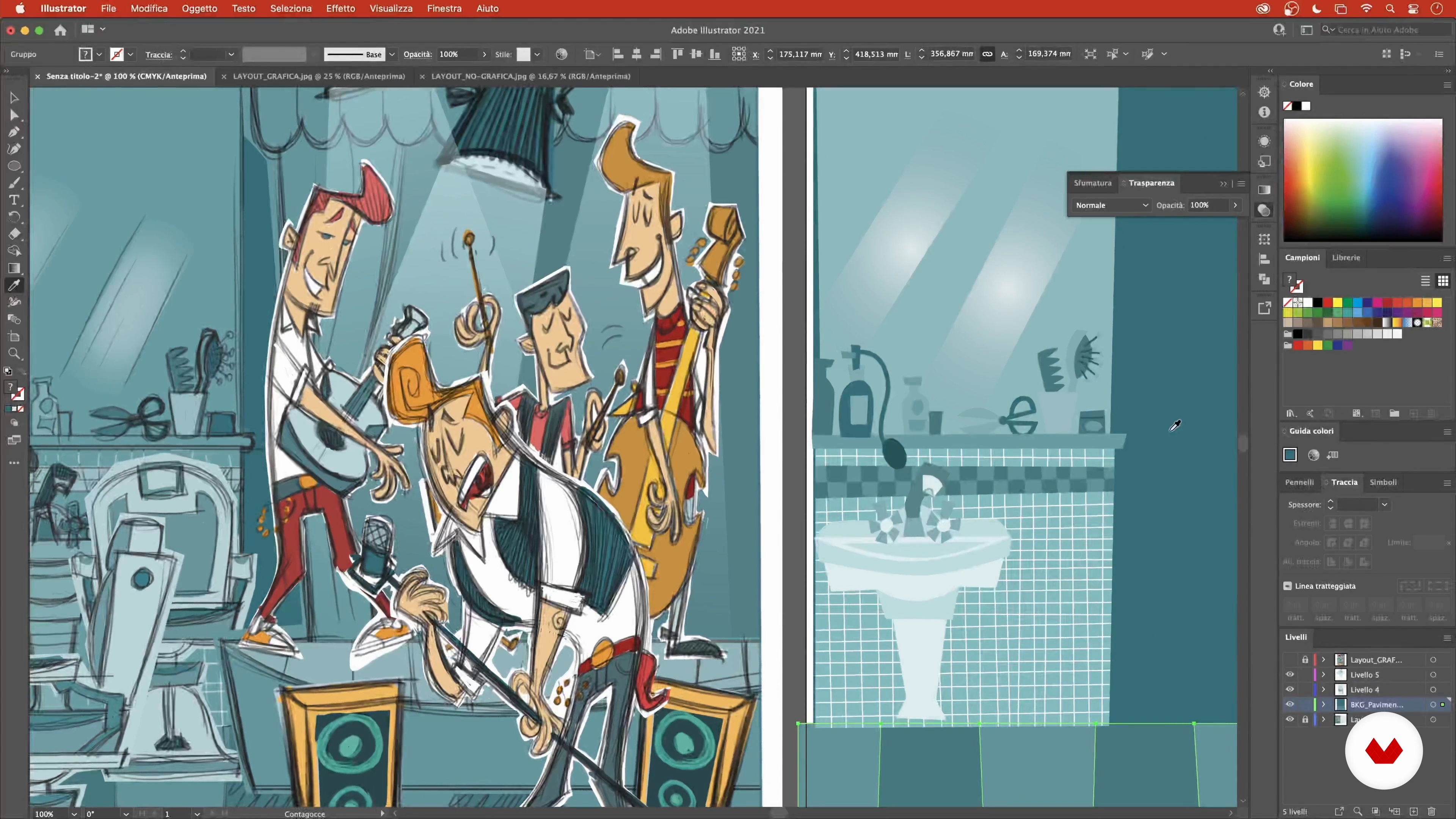This screenshot has height=819, width=1456.
Task: Click the Opacità label in control bar
Action: [417, 54]
